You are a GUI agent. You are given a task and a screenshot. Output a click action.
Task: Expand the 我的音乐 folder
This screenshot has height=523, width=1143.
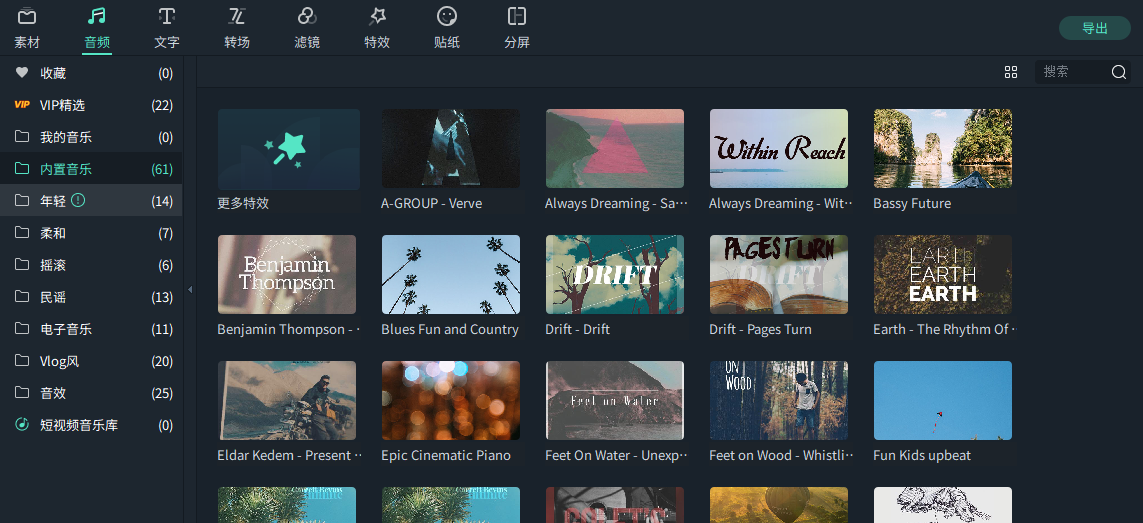click(65, 137)
